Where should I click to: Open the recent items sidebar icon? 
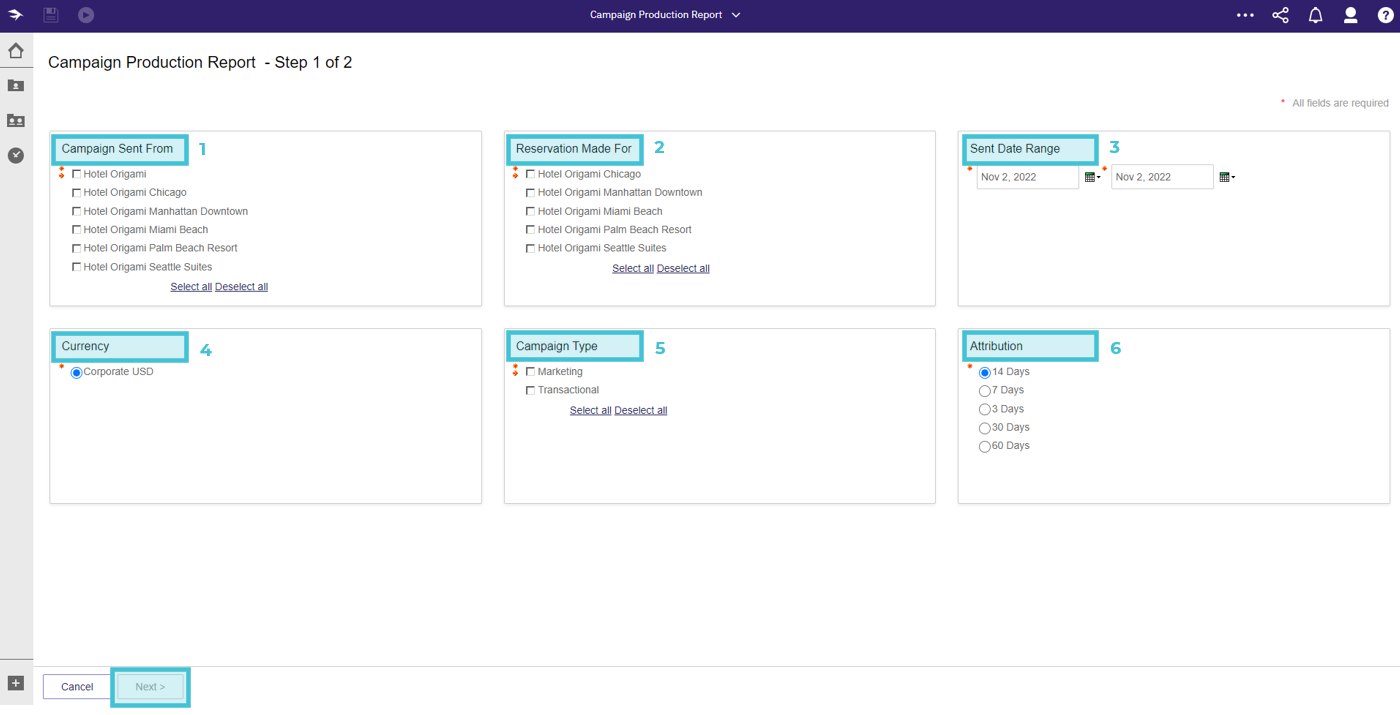click(x=16, y=155)
